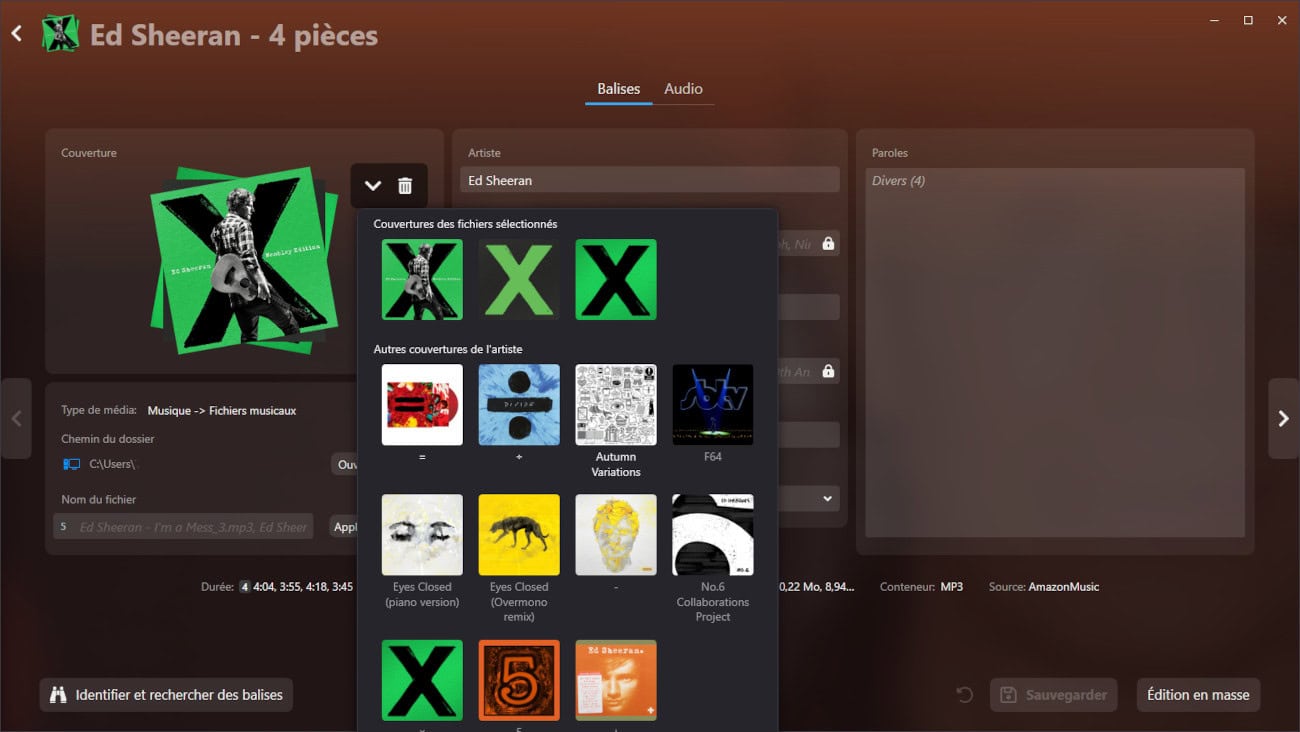The width and height of the screenshot is (1300, 732).
Task: Choose the Eyes Closed piano version cover
Action: pyautogui.click(x=422, y=535)
